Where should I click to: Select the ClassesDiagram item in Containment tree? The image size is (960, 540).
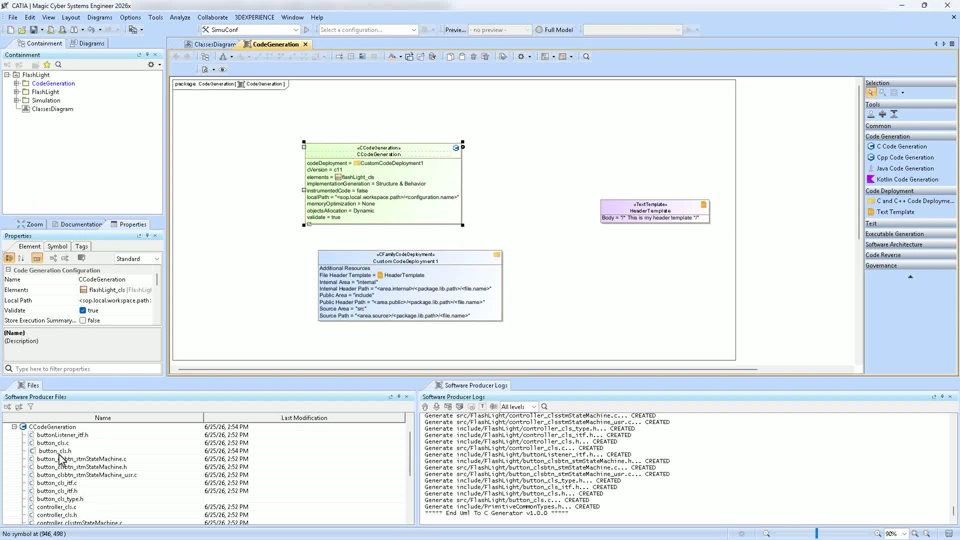(x=52, y=109)
